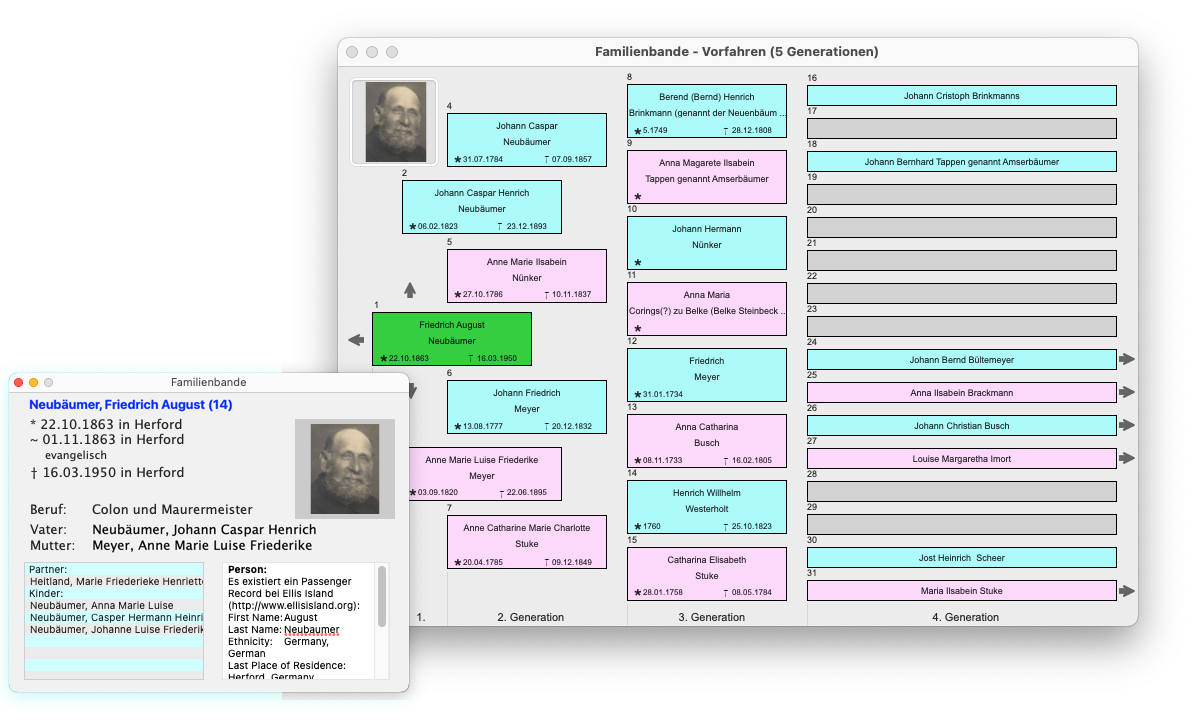Viewport: 1194px width, 726px height.
Task: Click mother's name Meyer, Anne Marie Luise Friederike
Action: click(202, 545)
